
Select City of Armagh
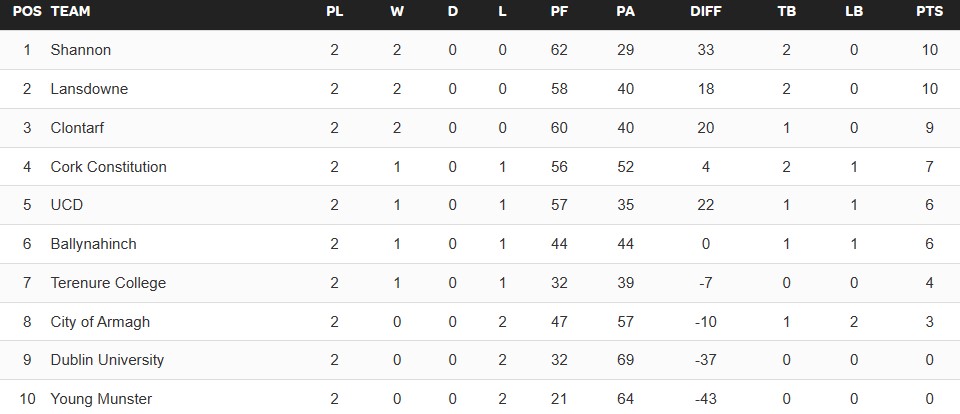pyautogui.click(x=99, y=322)
